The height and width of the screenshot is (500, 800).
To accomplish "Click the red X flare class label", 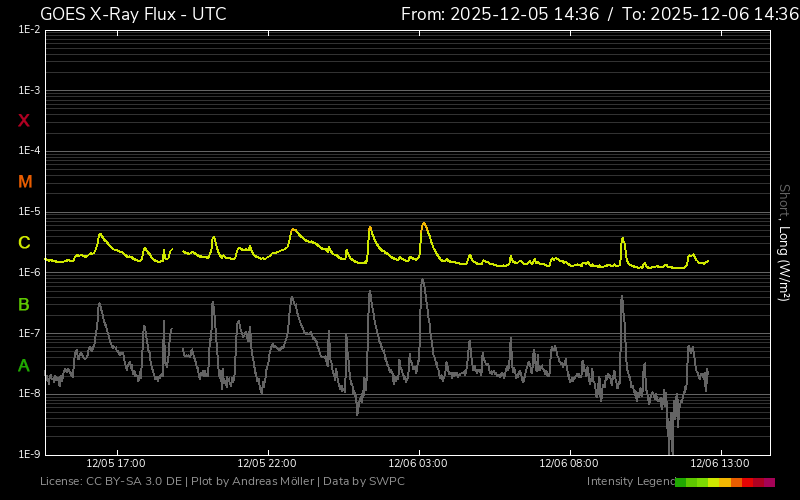I will coord(24,121).
